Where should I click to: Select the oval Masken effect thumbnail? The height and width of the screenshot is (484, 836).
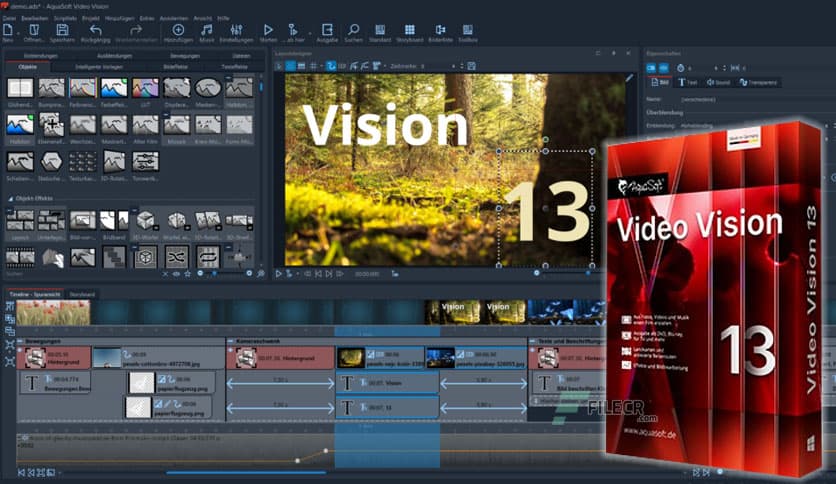tap(208, 88)
